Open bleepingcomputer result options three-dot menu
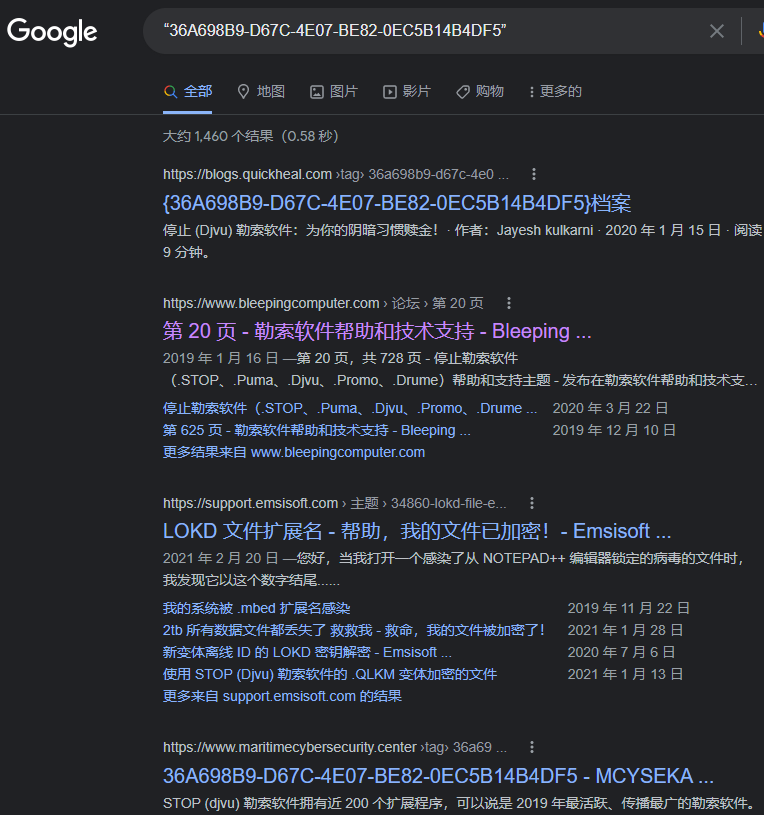This screenshot has height=815, width=764. (x=509, y=303)
